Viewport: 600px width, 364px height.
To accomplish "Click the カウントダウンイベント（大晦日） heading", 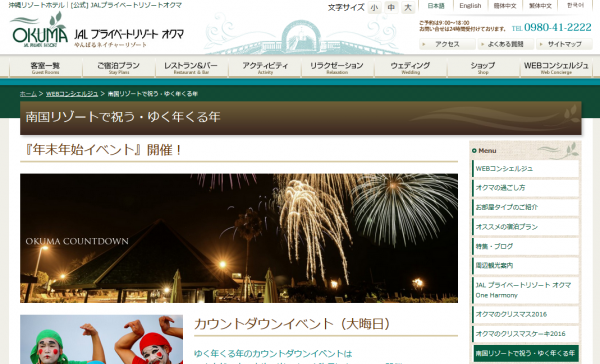I will (292, 324).
